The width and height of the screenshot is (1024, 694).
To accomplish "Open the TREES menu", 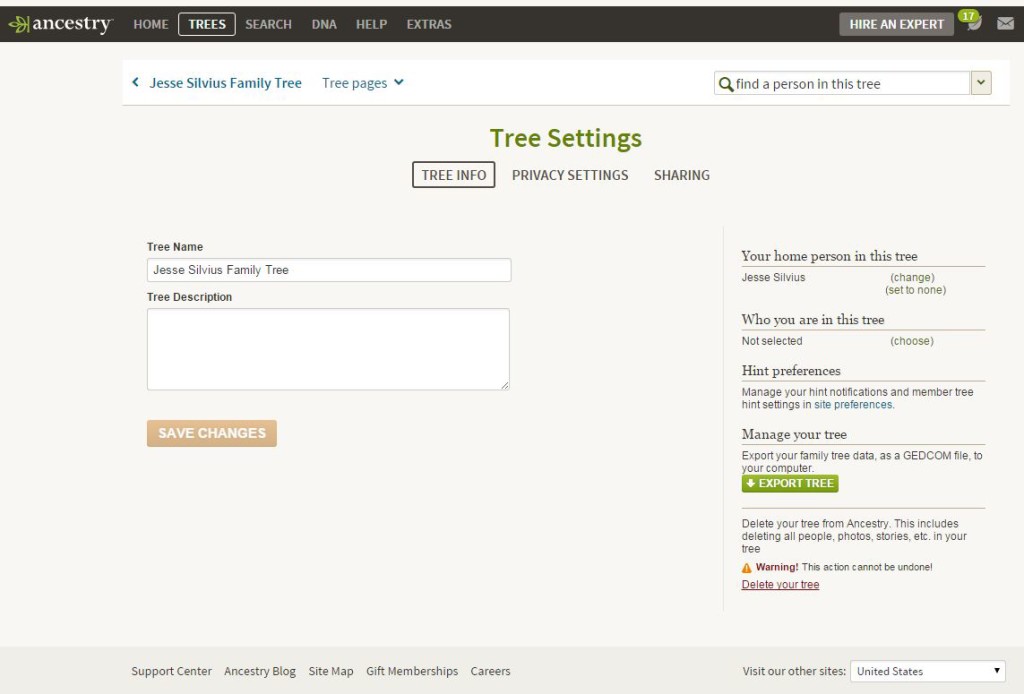I will pyautogui.click(x=206, y=24).
